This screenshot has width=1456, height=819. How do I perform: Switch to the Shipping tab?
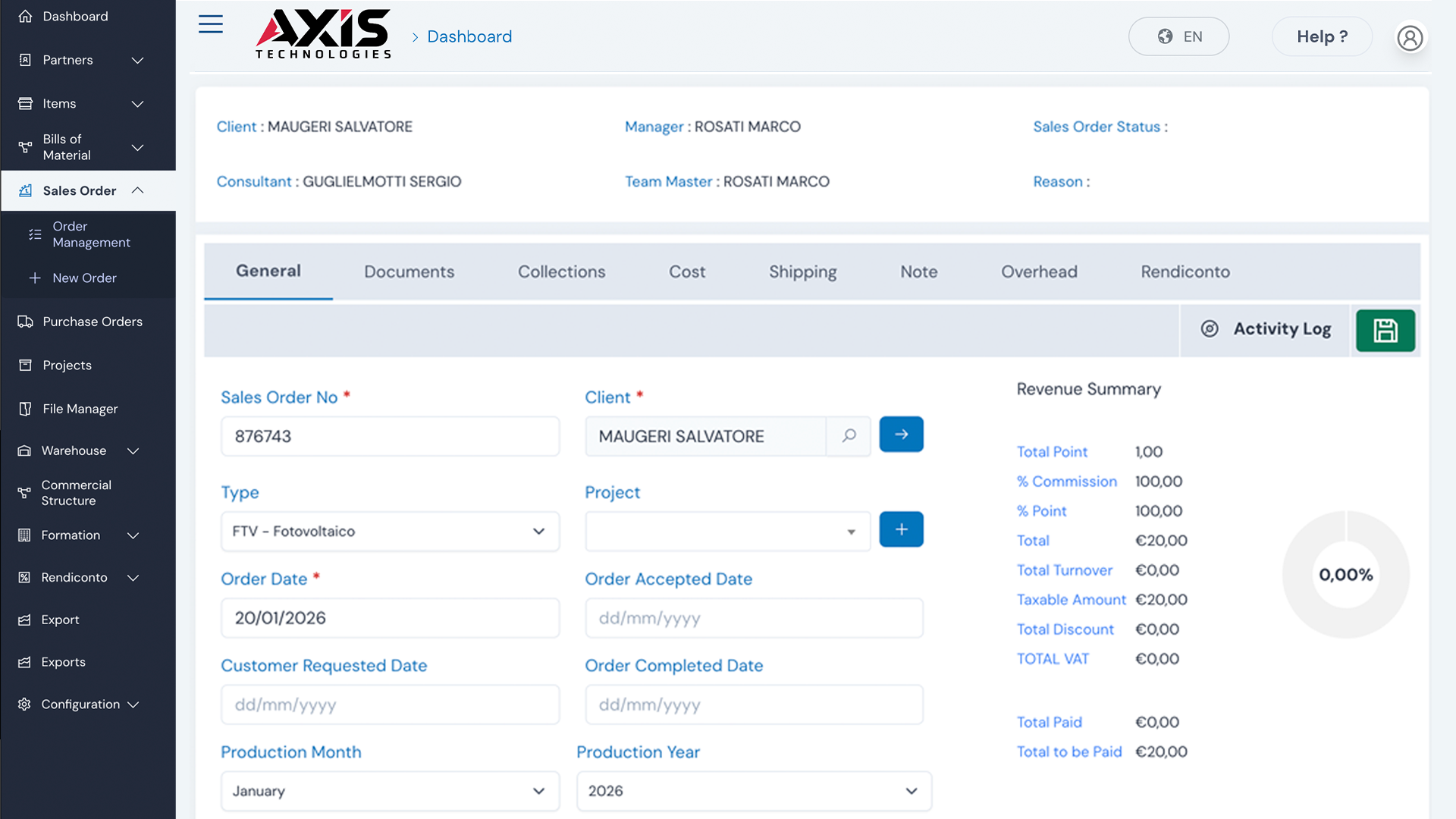(x=802, y=271)
